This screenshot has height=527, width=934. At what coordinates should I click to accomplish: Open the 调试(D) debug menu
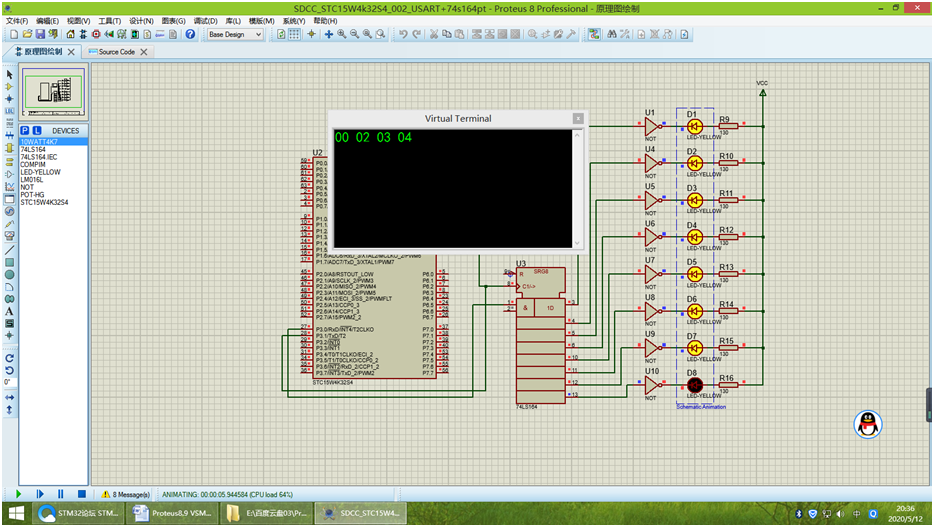click(204, 20)
